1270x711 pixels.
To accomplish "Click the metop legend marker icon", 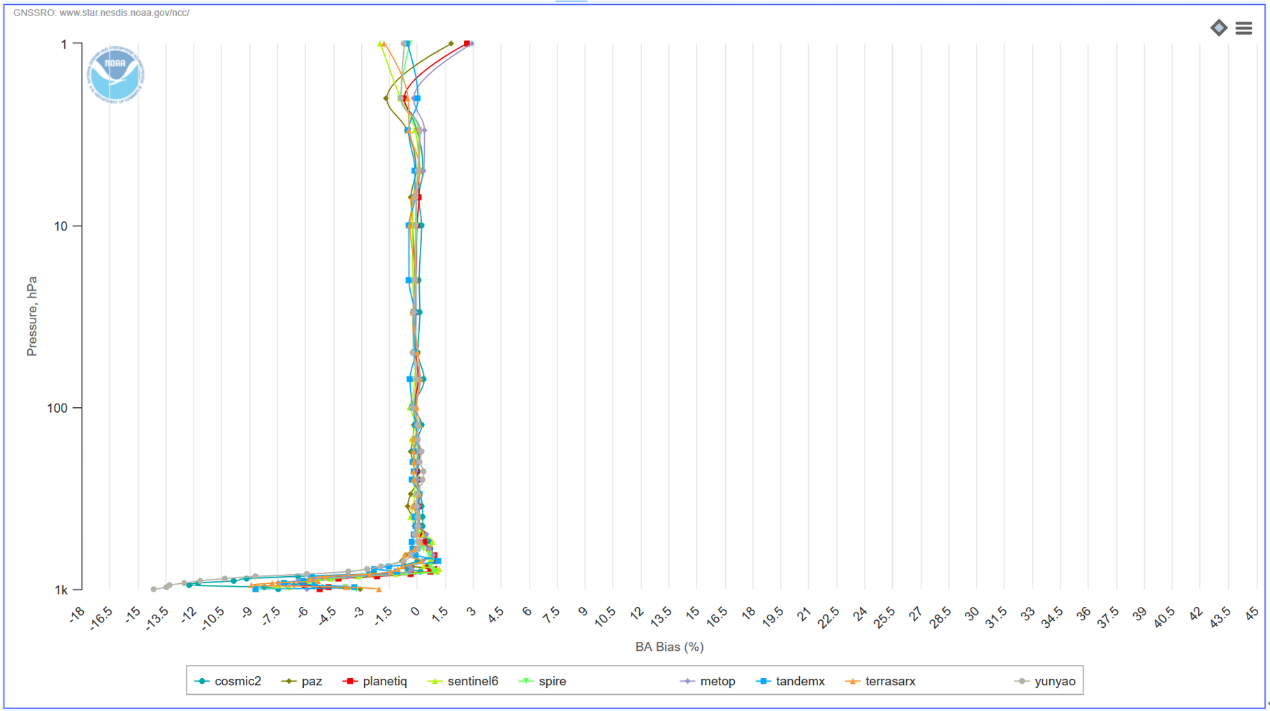I will click(x=687, y=682).
